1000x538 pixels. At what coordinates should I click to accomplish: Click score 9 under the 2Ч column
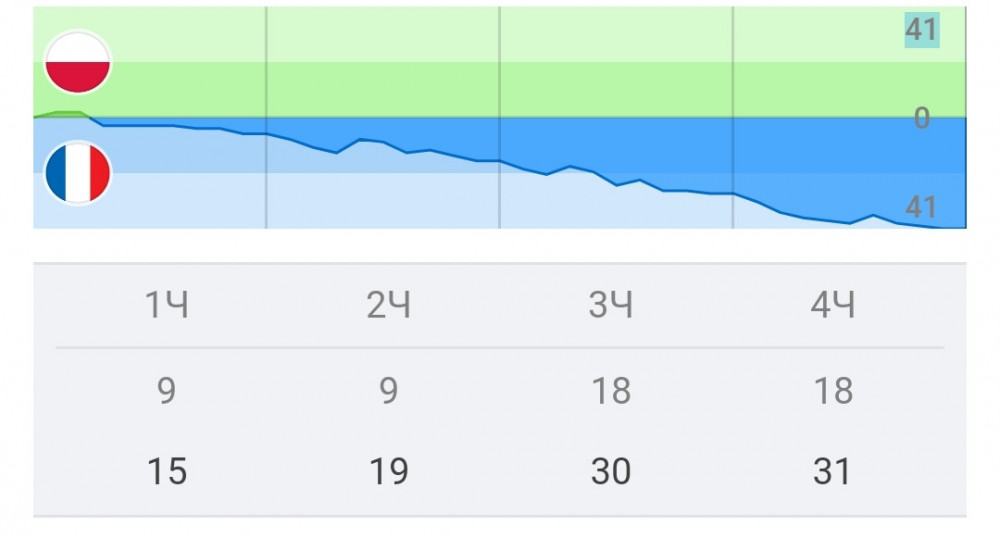389,391
